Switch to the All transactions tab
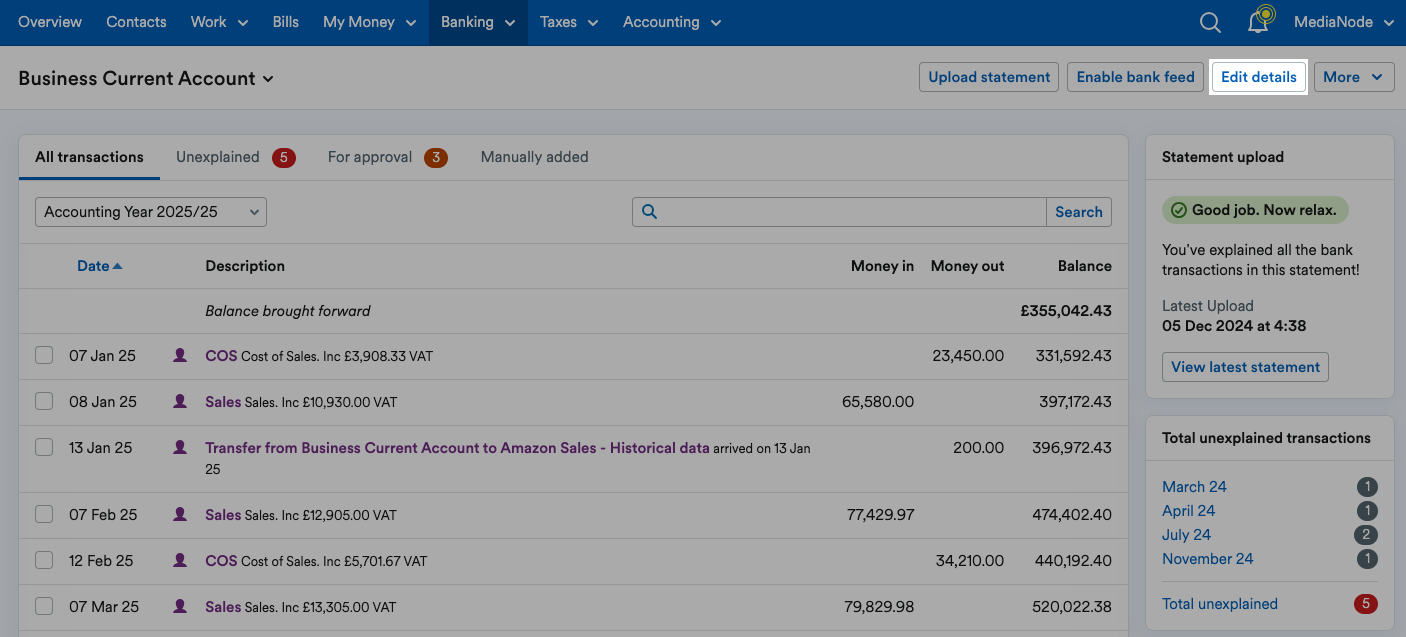The height and width of the screenshot is (637, 1406). (89, 157)
